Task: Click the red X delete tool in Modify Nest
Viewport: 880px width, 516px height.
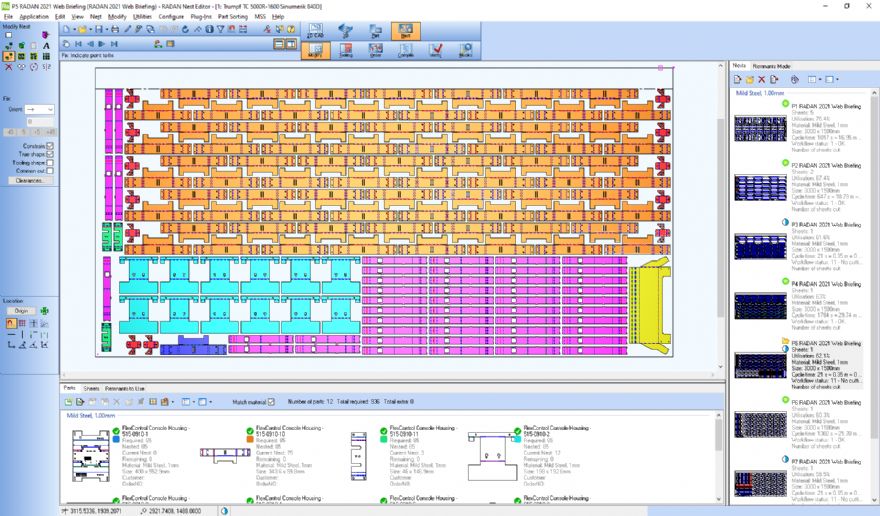Action: 8,67
